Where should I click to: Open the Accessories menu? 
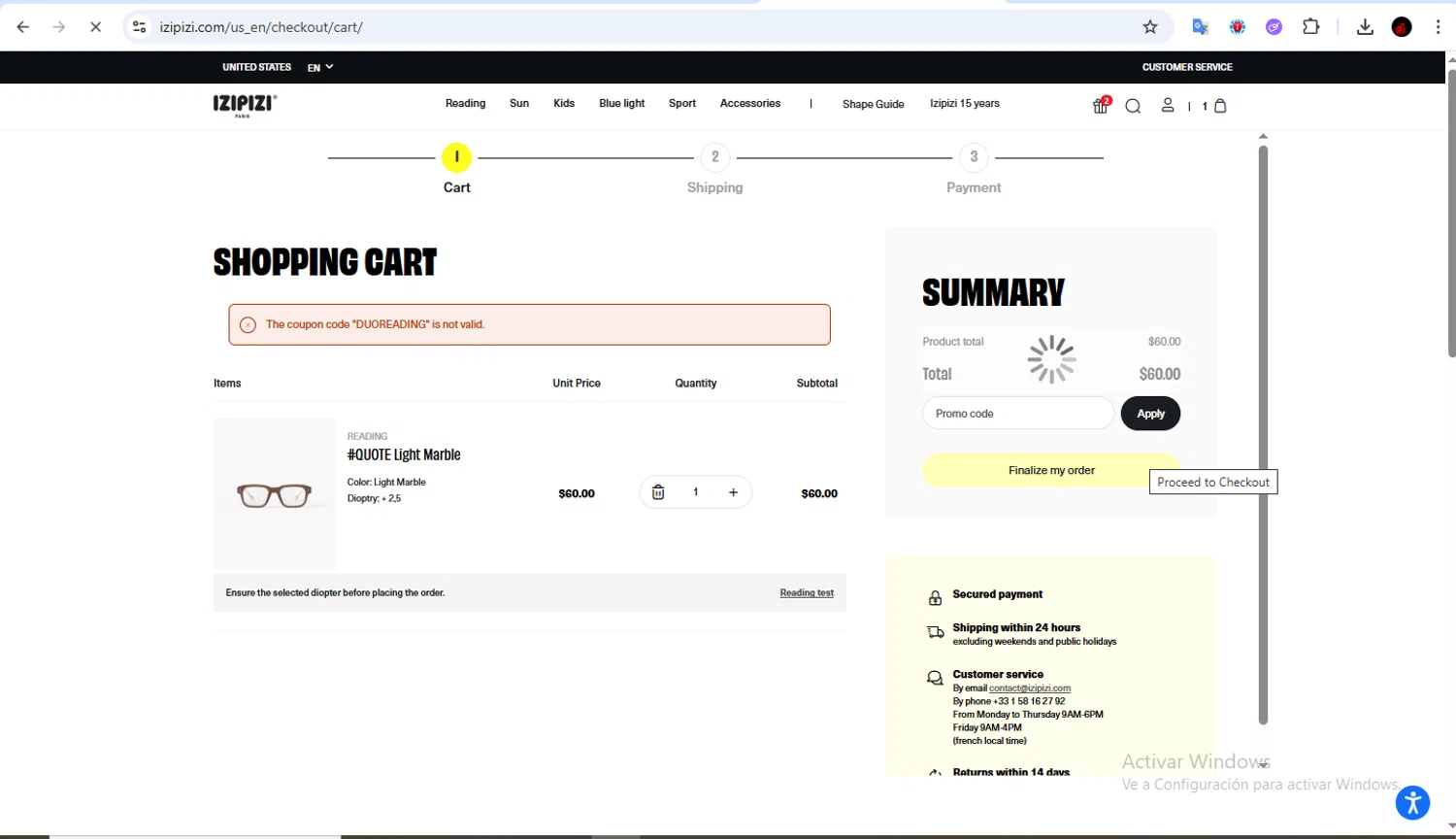(x=749, y=103)
